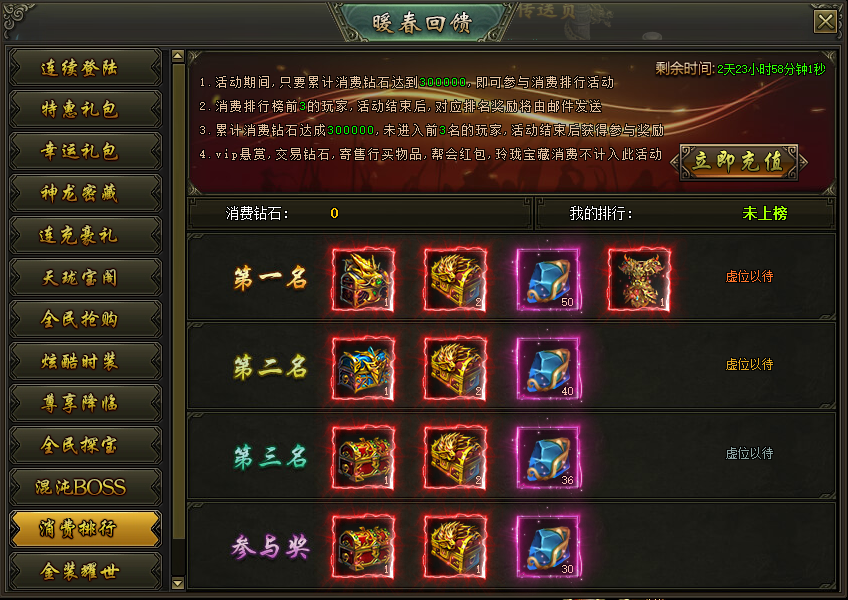
Task: Select the 金装耀世 tab
Action: [85, 571]
